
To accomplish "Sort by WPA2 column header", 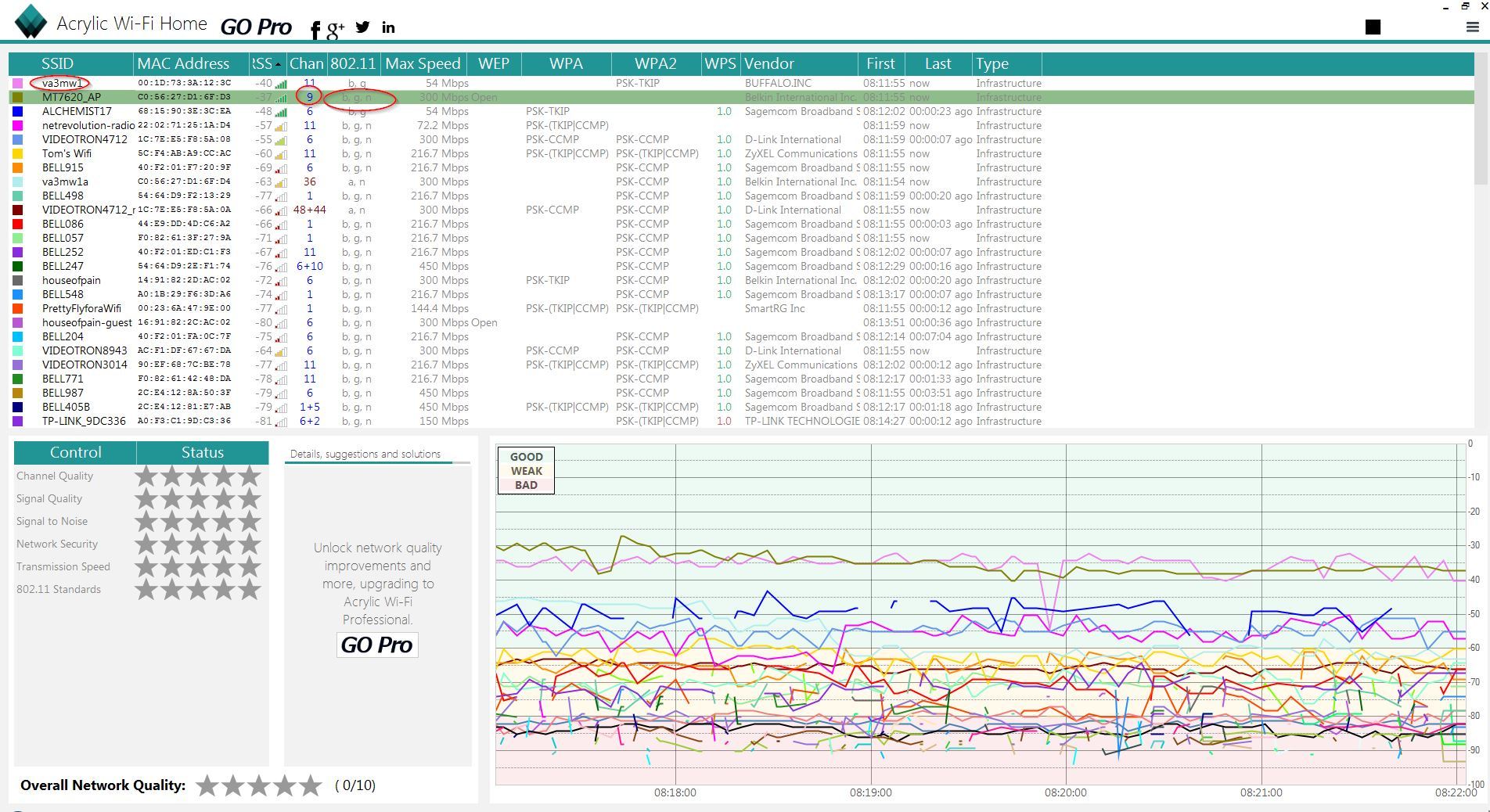I will (656, 63).
